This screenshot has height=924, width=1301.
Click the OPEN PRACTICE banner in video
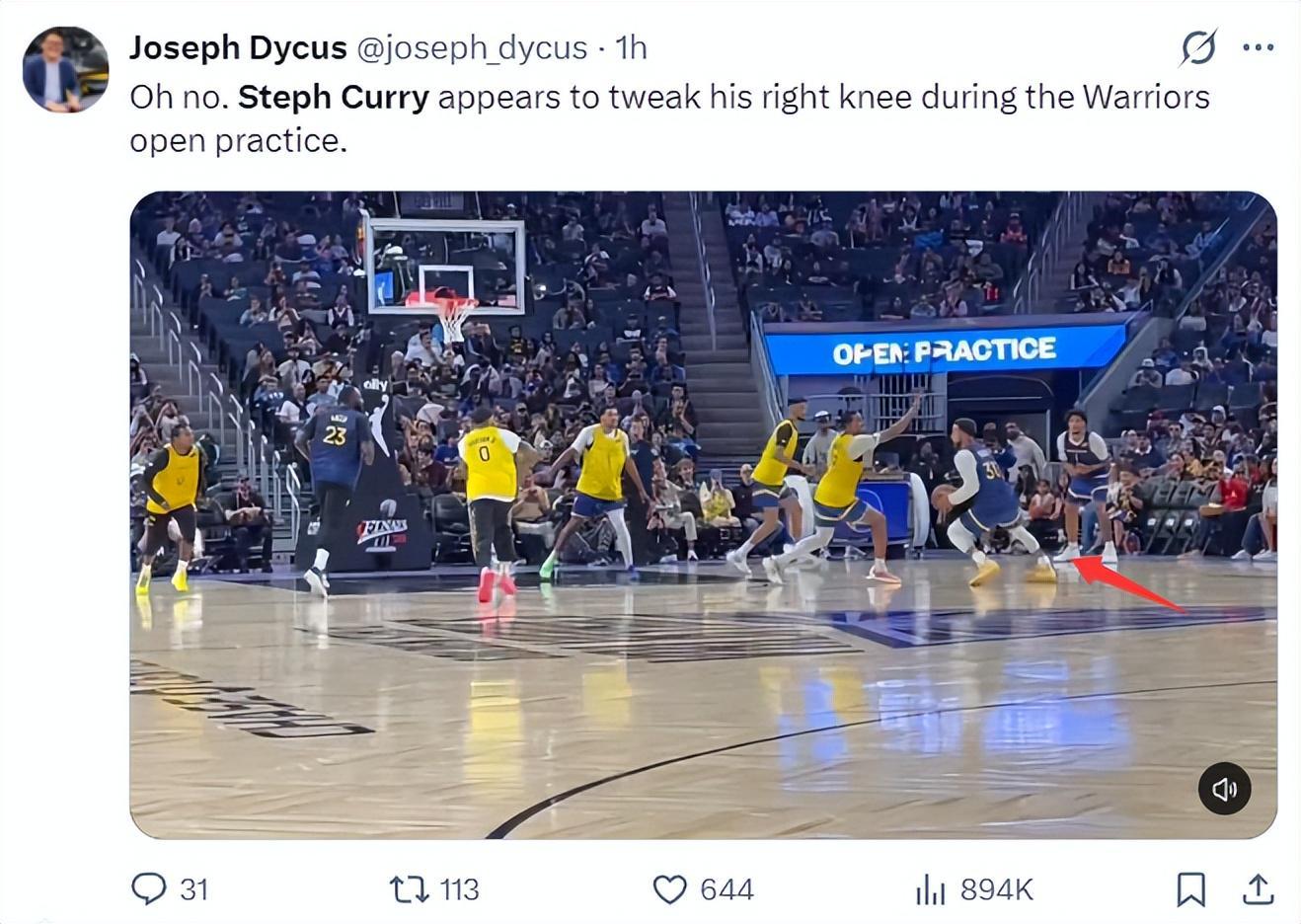coord(945,350)
